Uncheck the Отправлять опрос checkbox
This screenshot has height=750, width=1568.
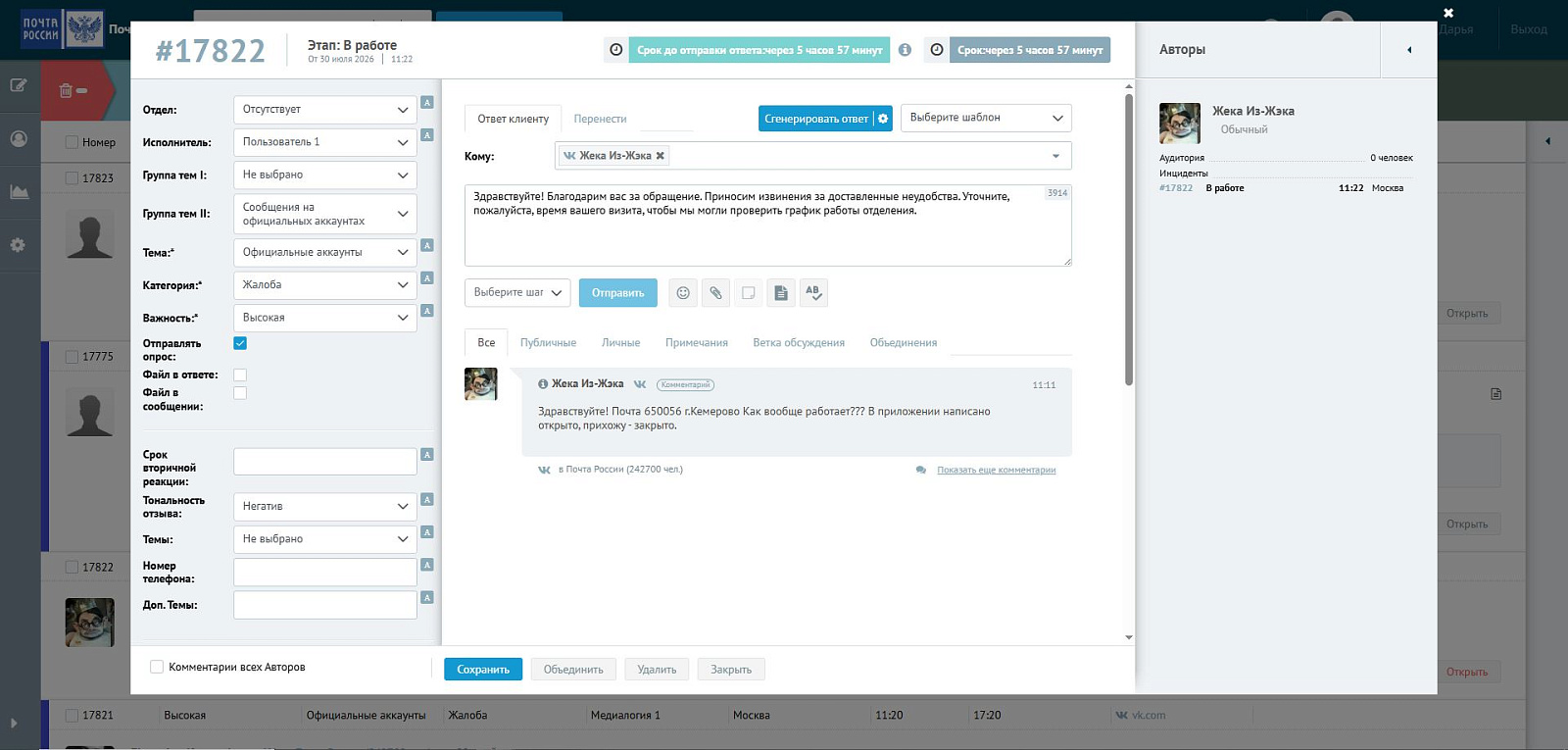(240, 343)
